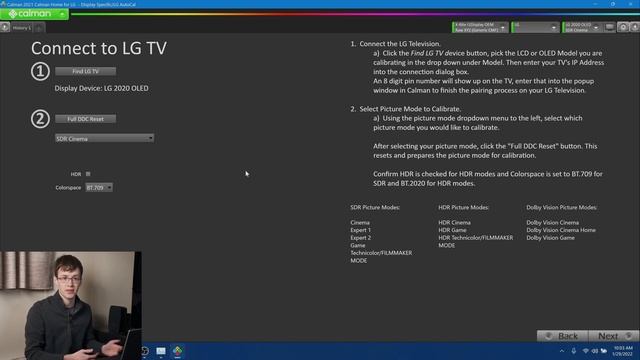This screenshot has width=640, height=360.
Task: Click the 'Expert 1' picture mode text
Action: point(360,230)
